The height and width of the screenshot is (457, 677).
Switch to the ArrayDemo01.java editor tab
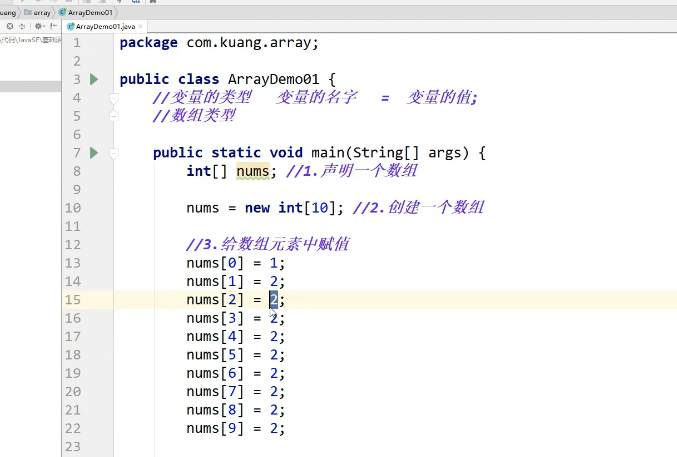[105, 26]
